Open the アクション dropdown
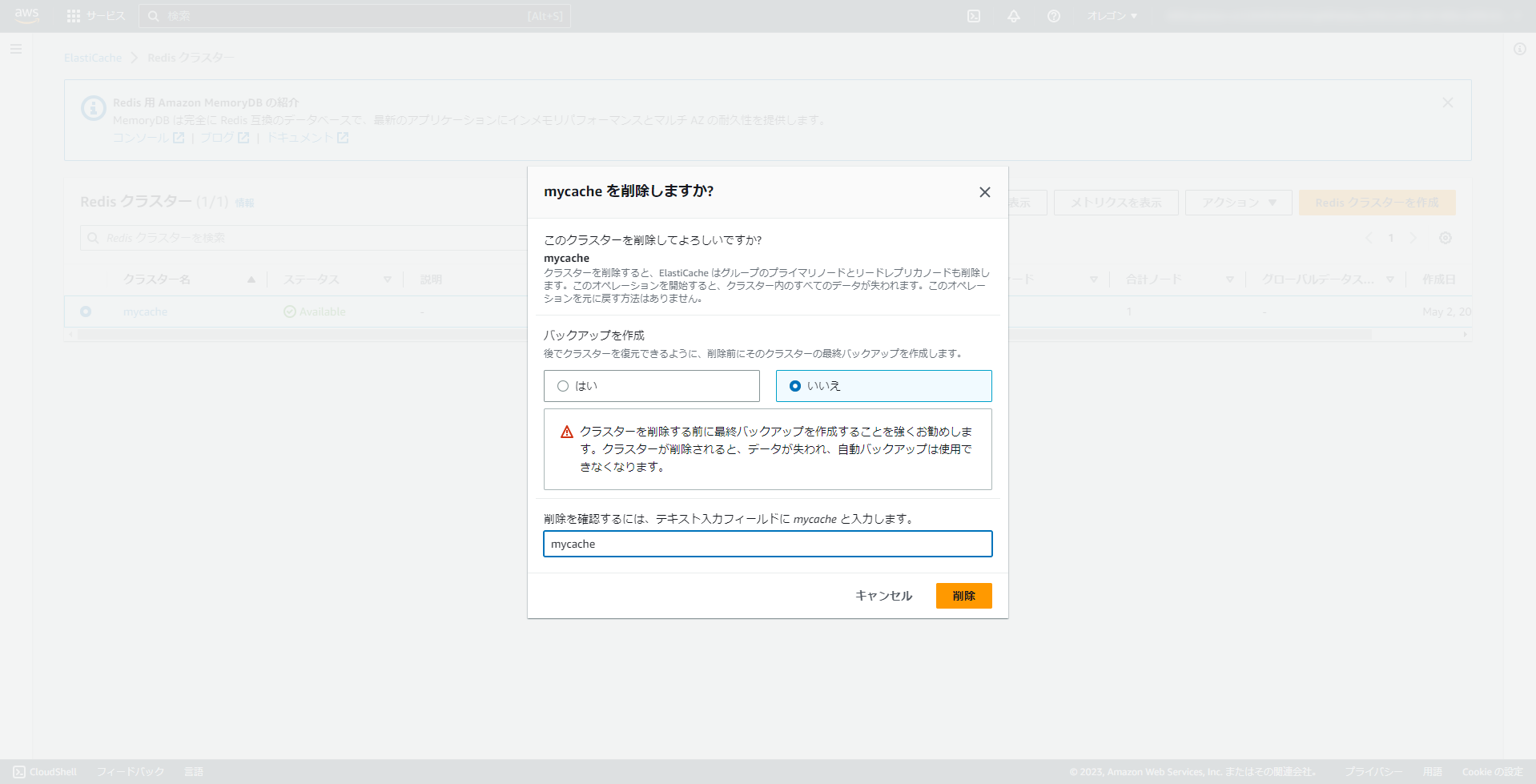The image size is (1536, 784). tap(1237, 203)
